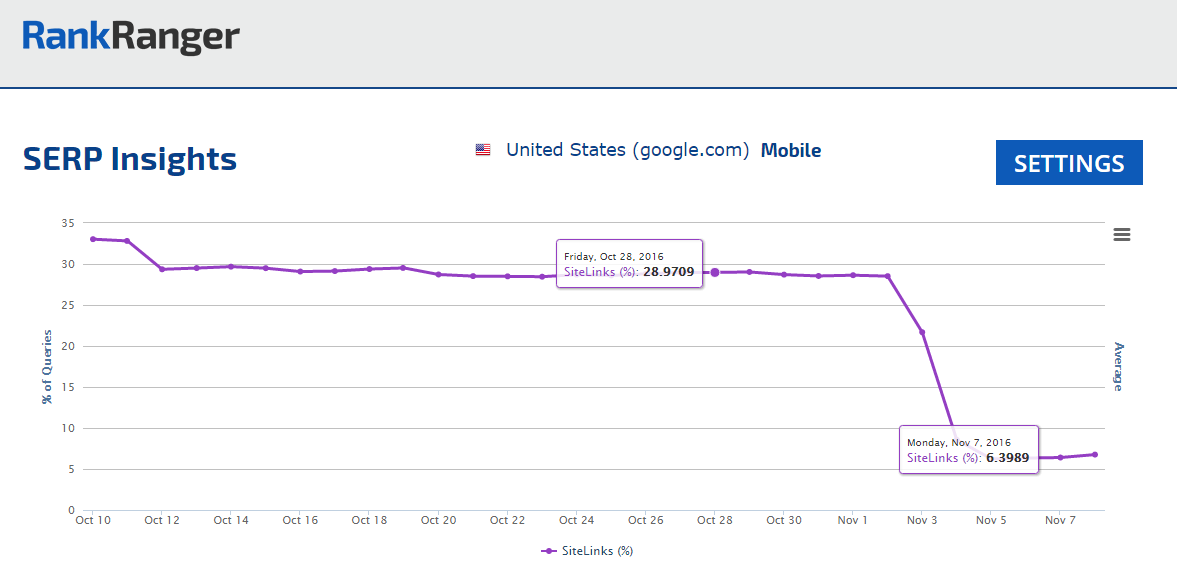Click the SERP Insights heading
Screen dimensions: 1177x570
tap(130, 159)
